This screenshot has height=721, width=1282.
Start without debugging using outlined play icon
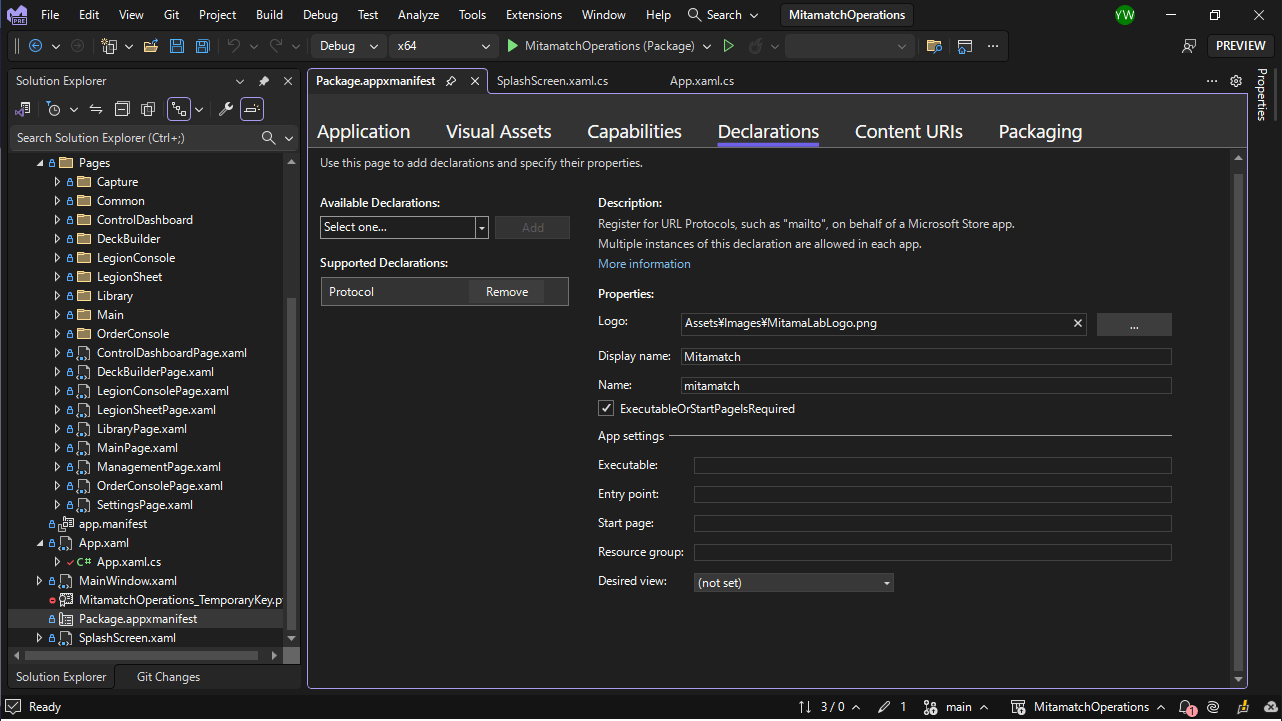click(x=728, y=46)
